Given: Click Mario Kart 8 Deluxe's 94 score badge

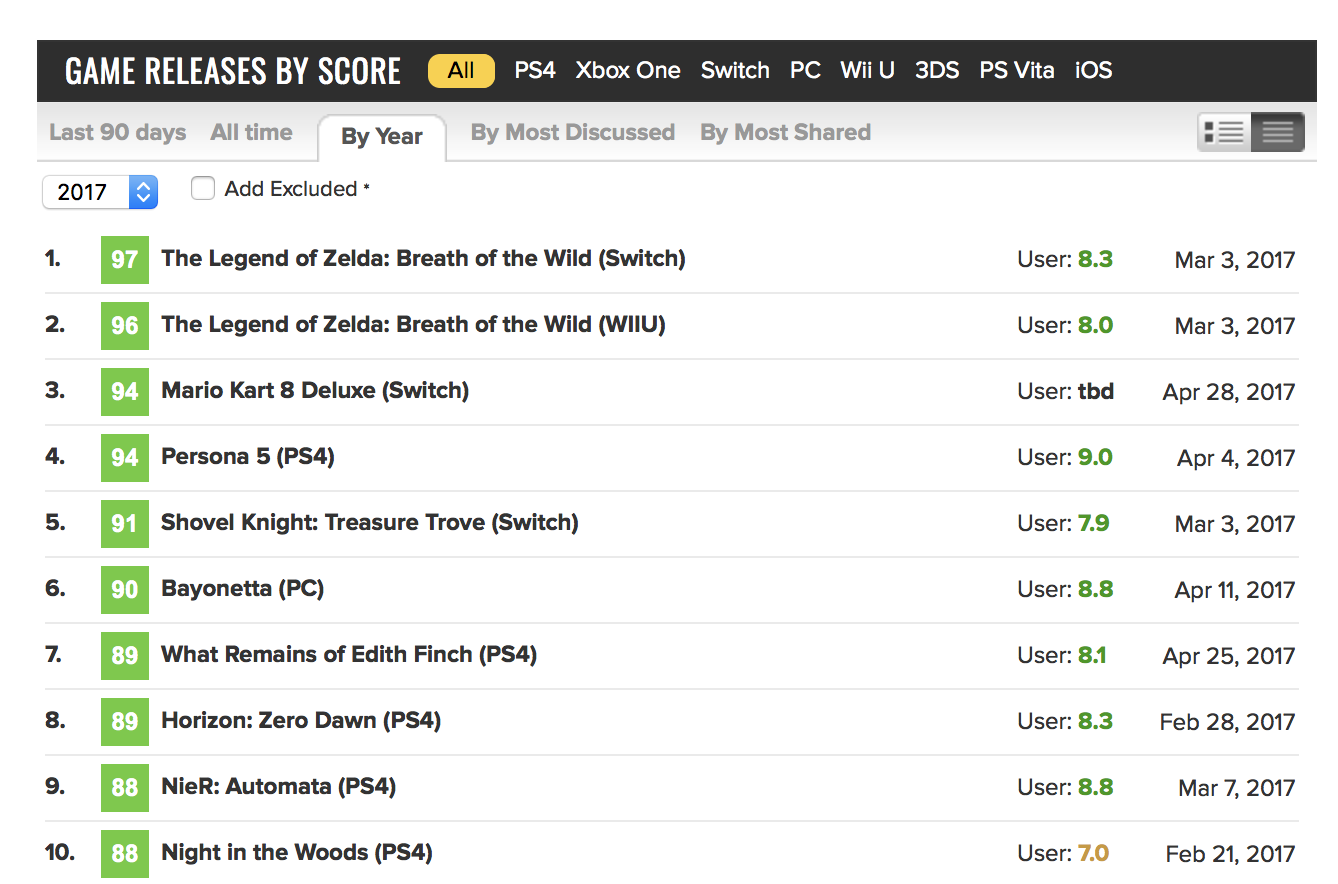Looking at the screenshot, I should pyautogui.click(x=125, y=392).
